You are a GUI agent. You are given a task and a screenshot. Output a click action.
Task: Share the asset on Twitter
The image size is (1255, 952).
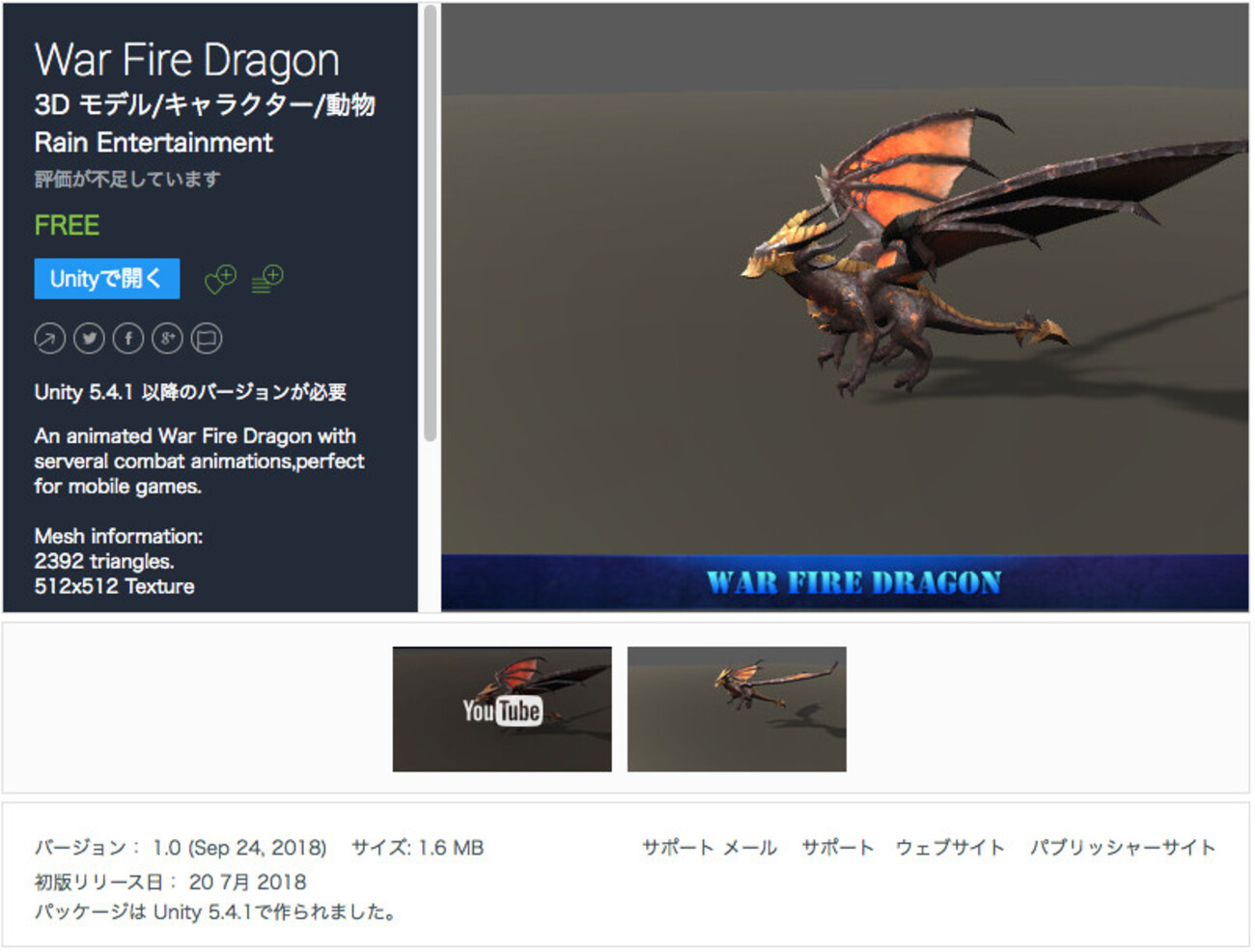click(89, 338)
